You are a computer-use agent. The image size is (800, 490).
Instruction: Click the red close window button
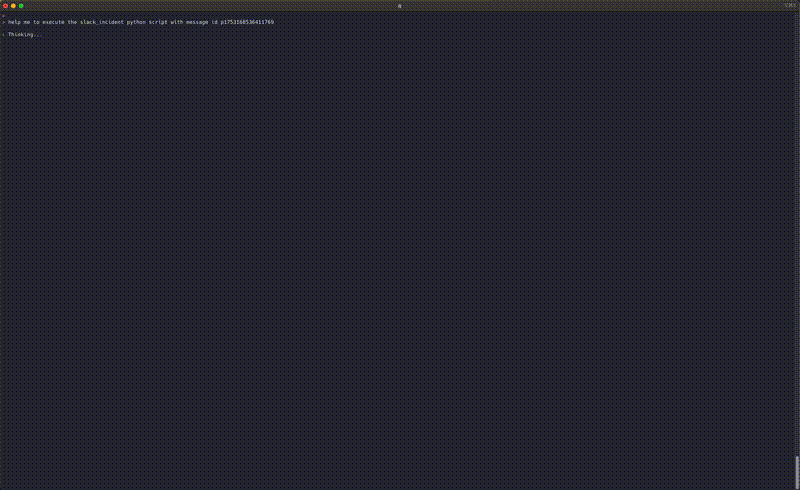(x=5, y=6)
